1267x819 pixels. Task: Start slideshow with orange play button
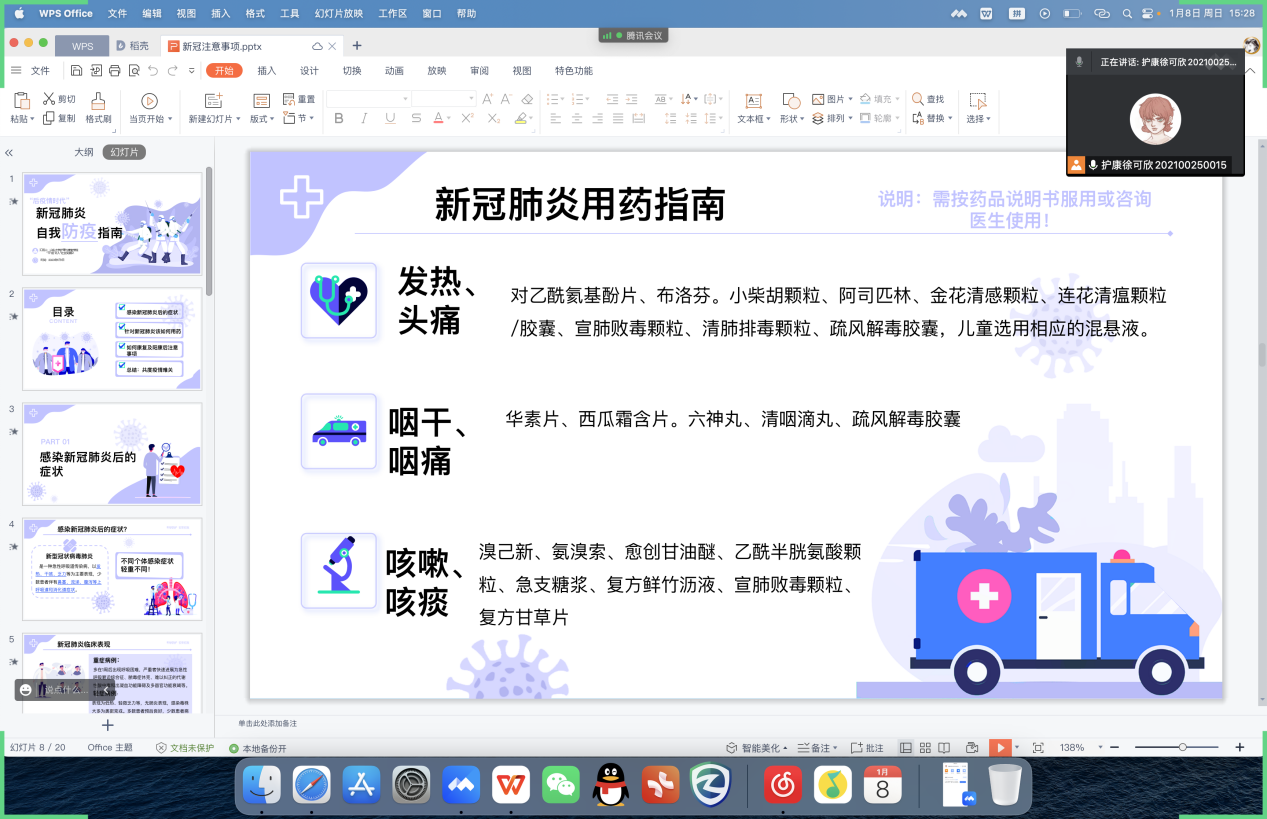(x=999, y=748)
